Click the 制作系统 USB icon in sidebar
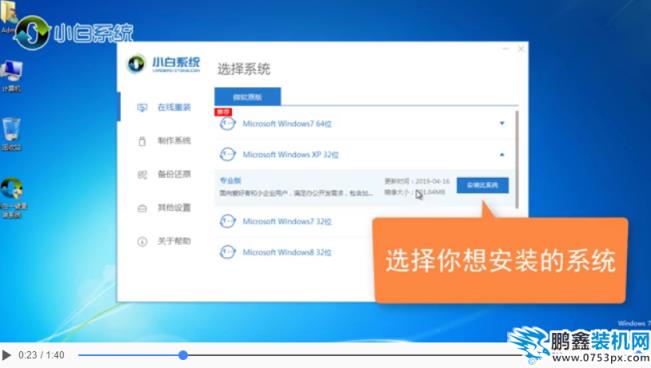This screenshot has width=651, height=368. point(142,141)
